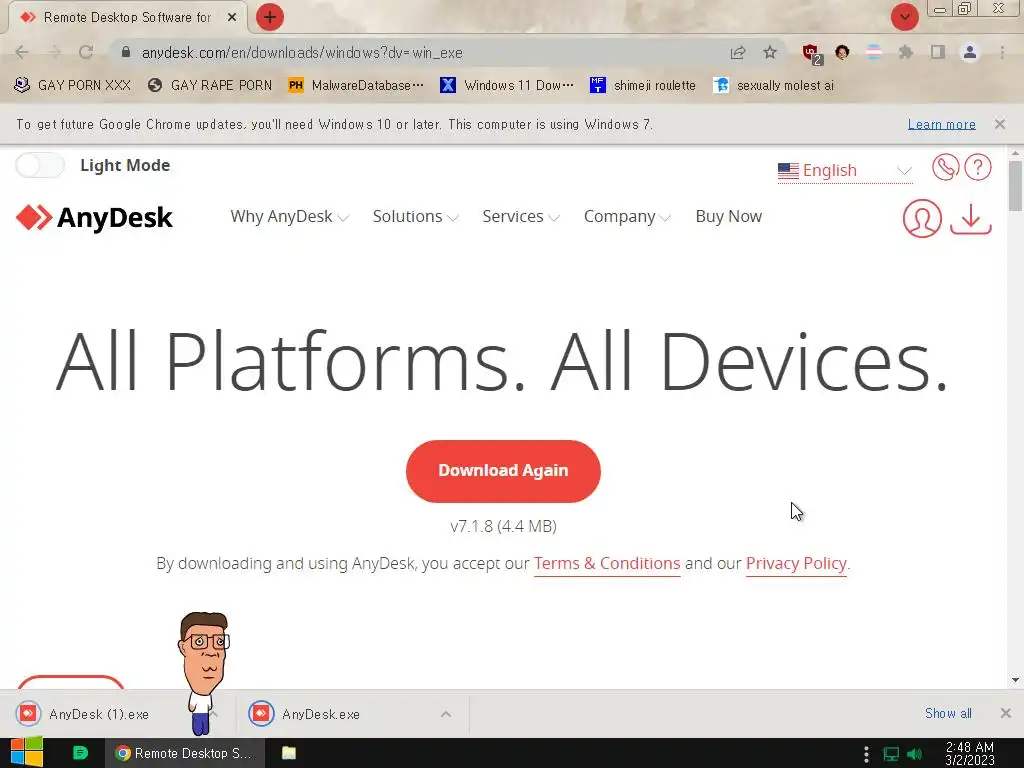
Task: Click the Download Again button
Action: [x=503, y=471]
